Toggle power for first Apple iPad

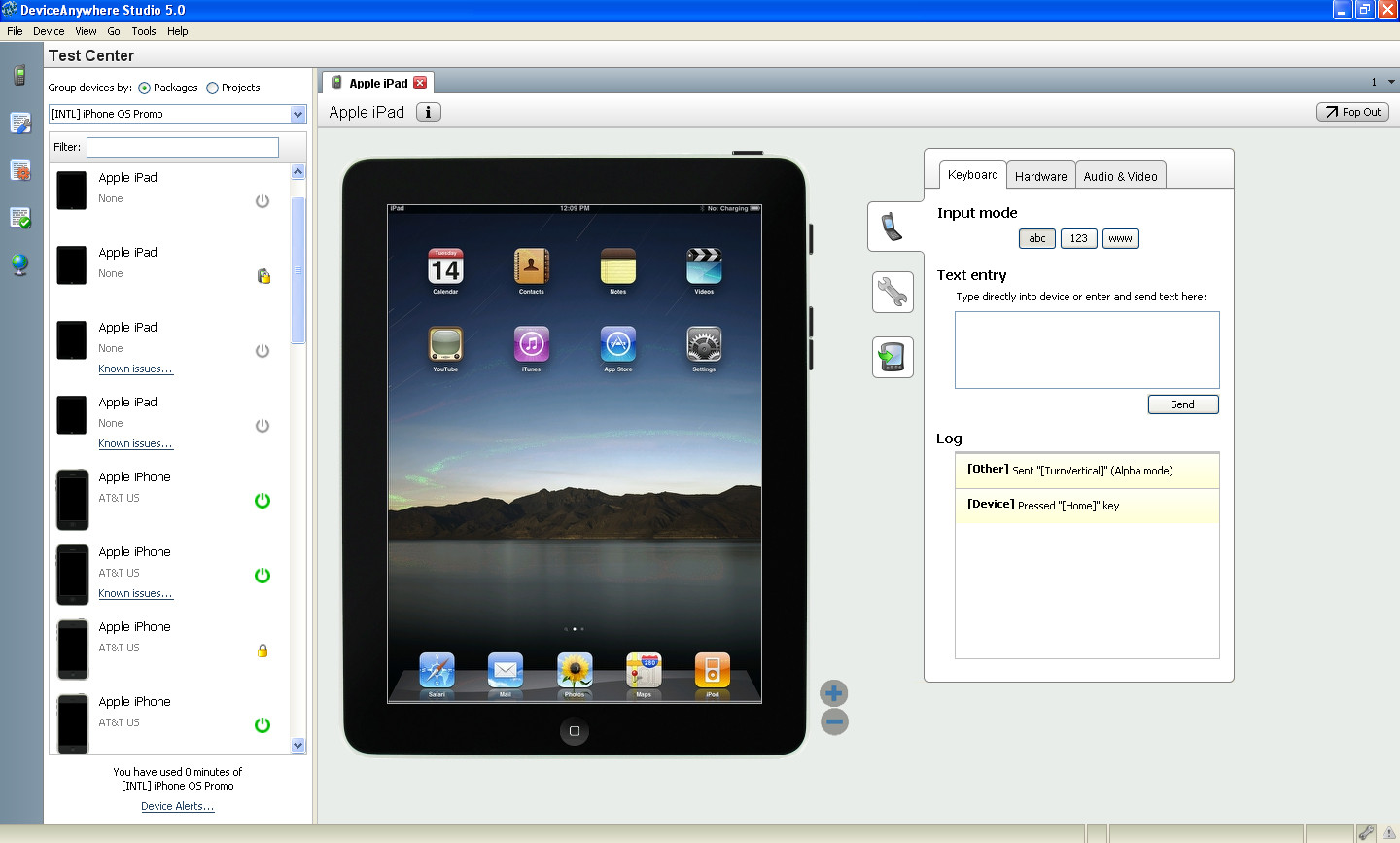click(x=262, y=201)
